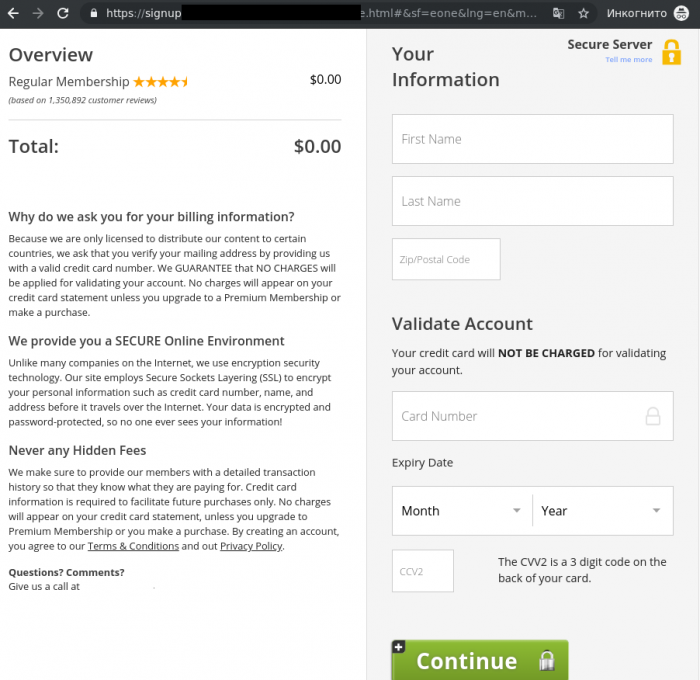Screen dimensions: 700x680
Task: Click the Tell me more link
Action: pyautogui.click(x=628, y=60)
